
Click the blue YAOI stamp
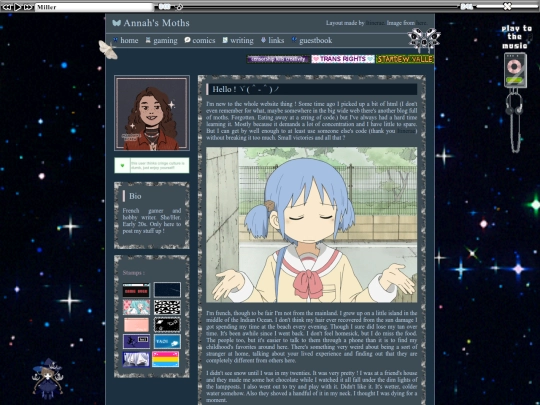[x=167, y=342]
